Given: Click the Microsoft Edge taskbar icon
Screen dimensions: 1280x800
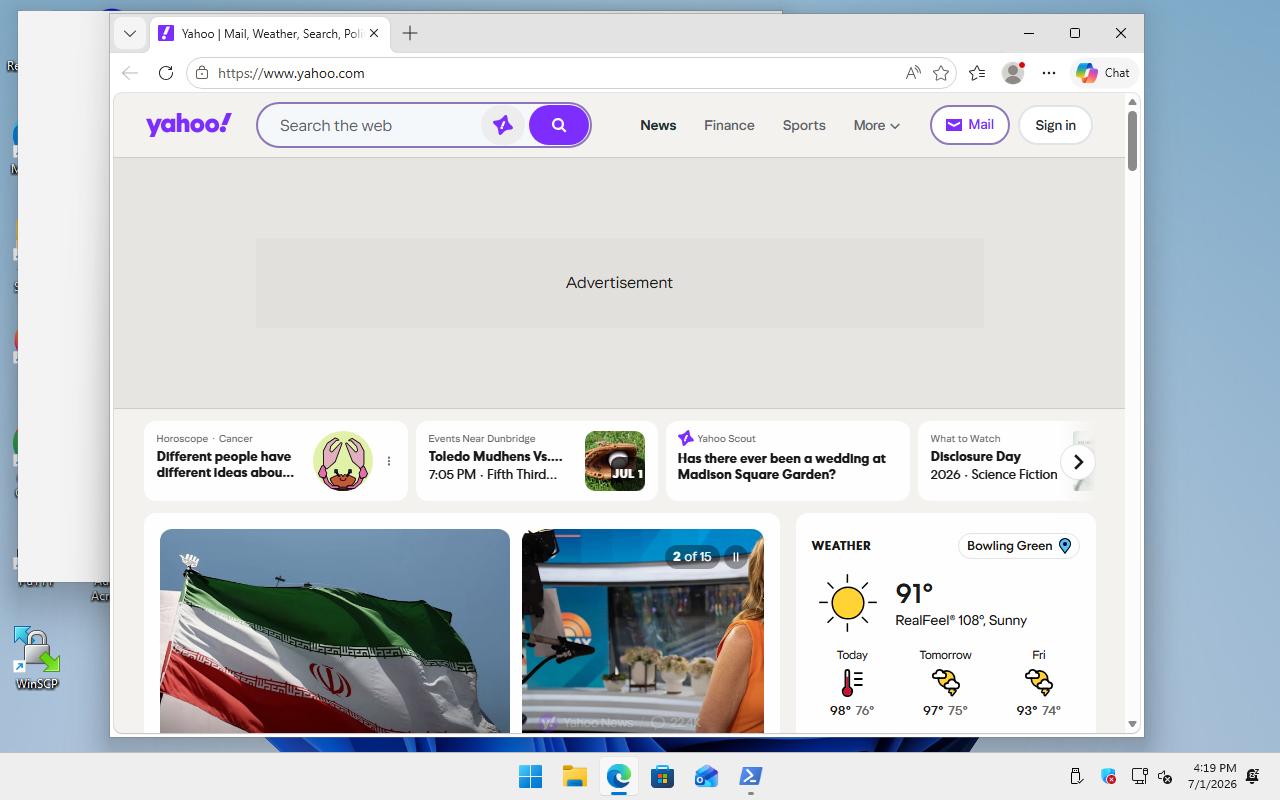Looking at the screenshot, I should [618, 776].
